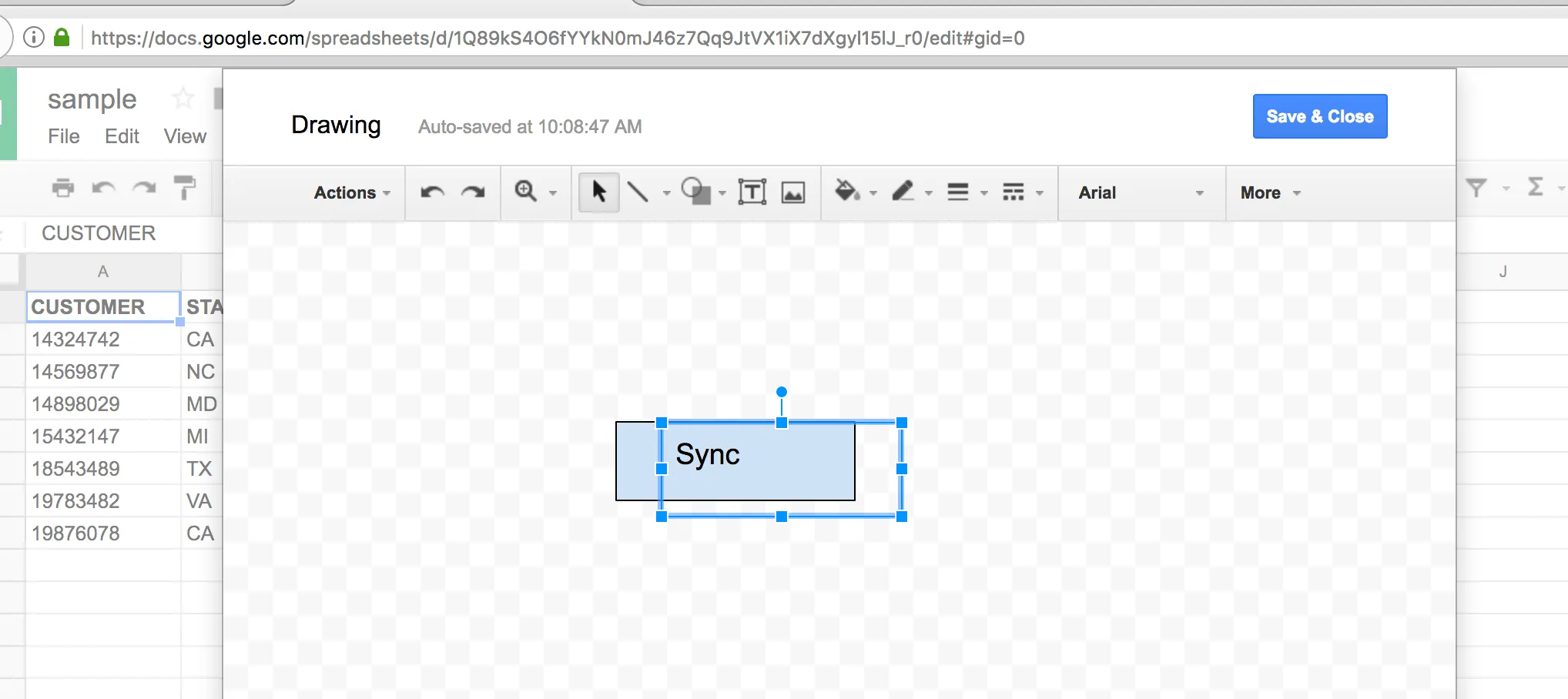Open the filter icon in the sheet toolbar
This screenshot has height=699, width=1568.
1477,187
